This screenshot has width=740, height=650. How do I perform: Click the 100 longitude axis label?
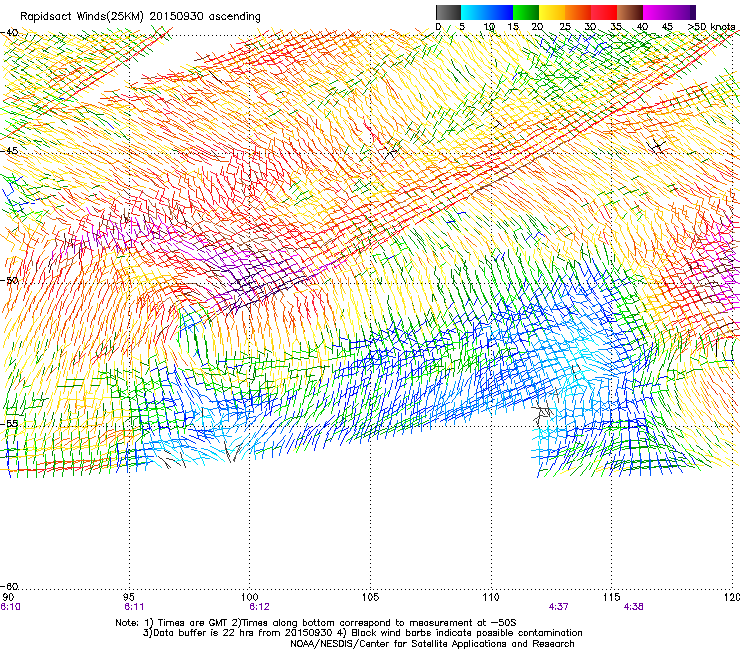[250, 597]
